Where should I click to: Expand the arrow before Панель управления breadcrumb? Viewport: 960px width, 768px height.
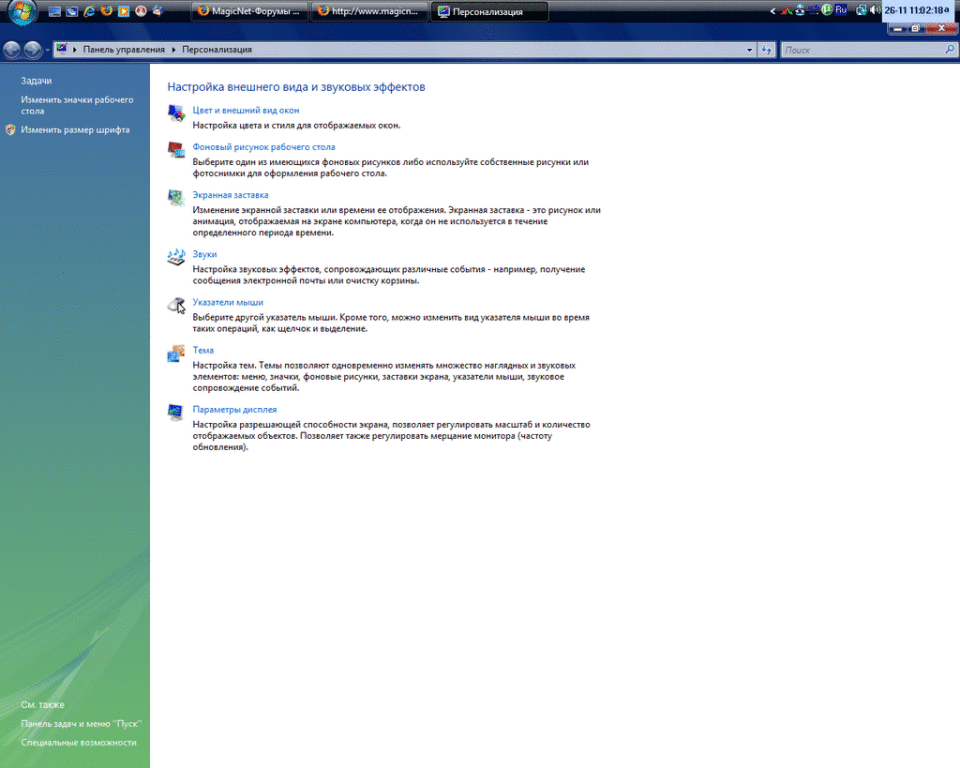pyautogui.click(x=75, y=50)
